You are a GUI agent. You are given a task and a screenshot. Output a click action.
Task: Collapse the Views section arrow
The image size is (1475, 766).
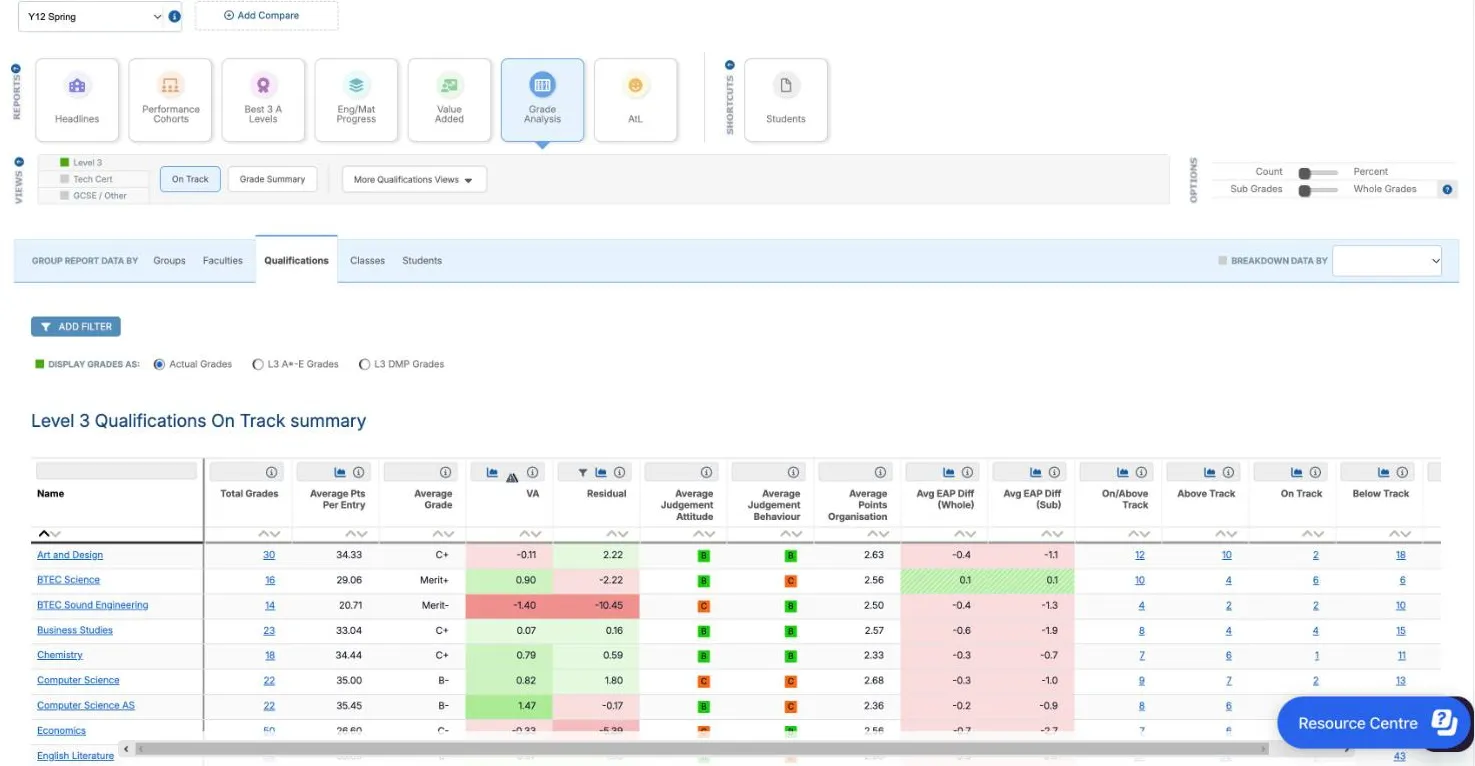tap(20, 161)
